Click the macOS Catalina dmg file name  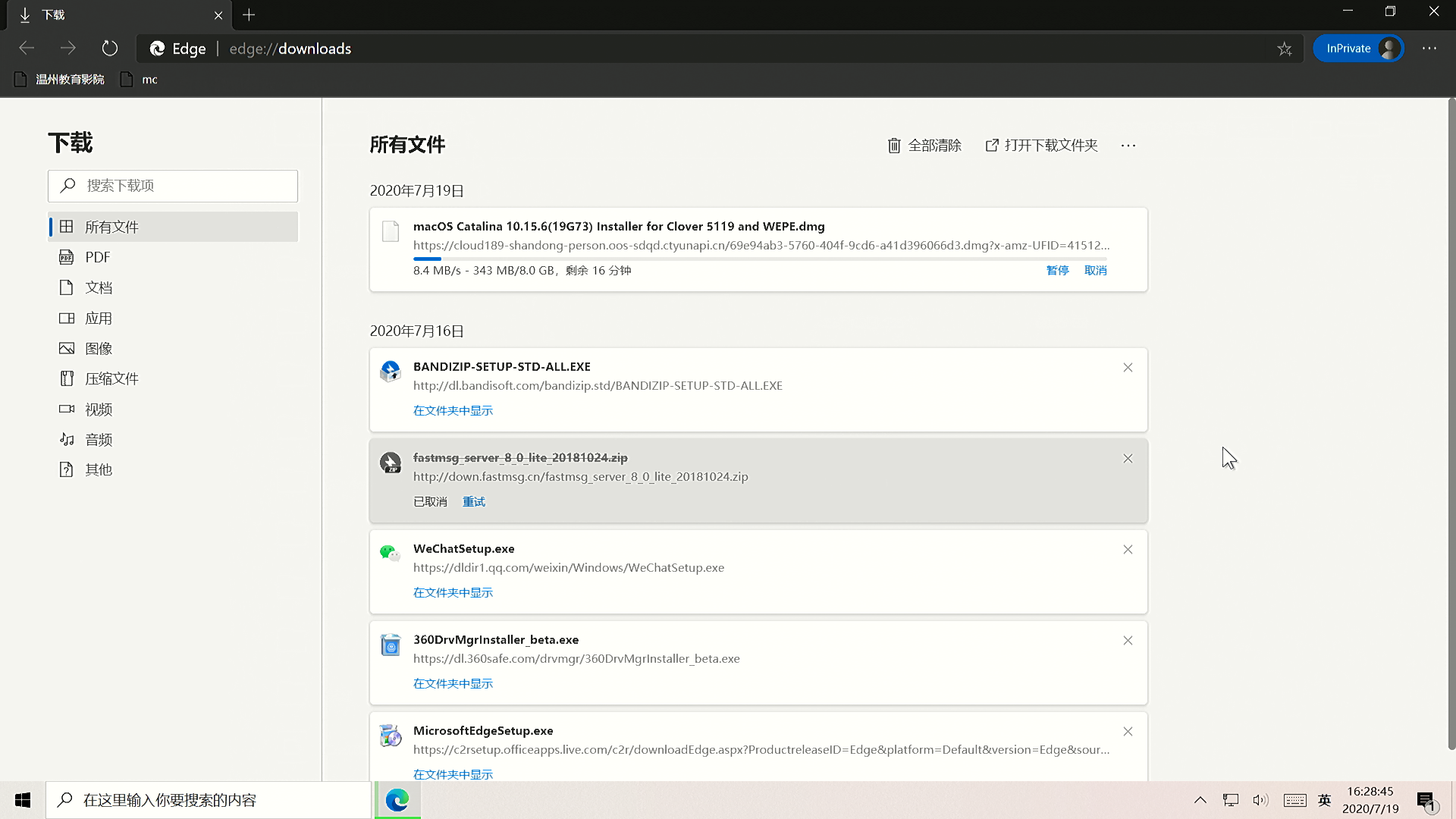619,227
